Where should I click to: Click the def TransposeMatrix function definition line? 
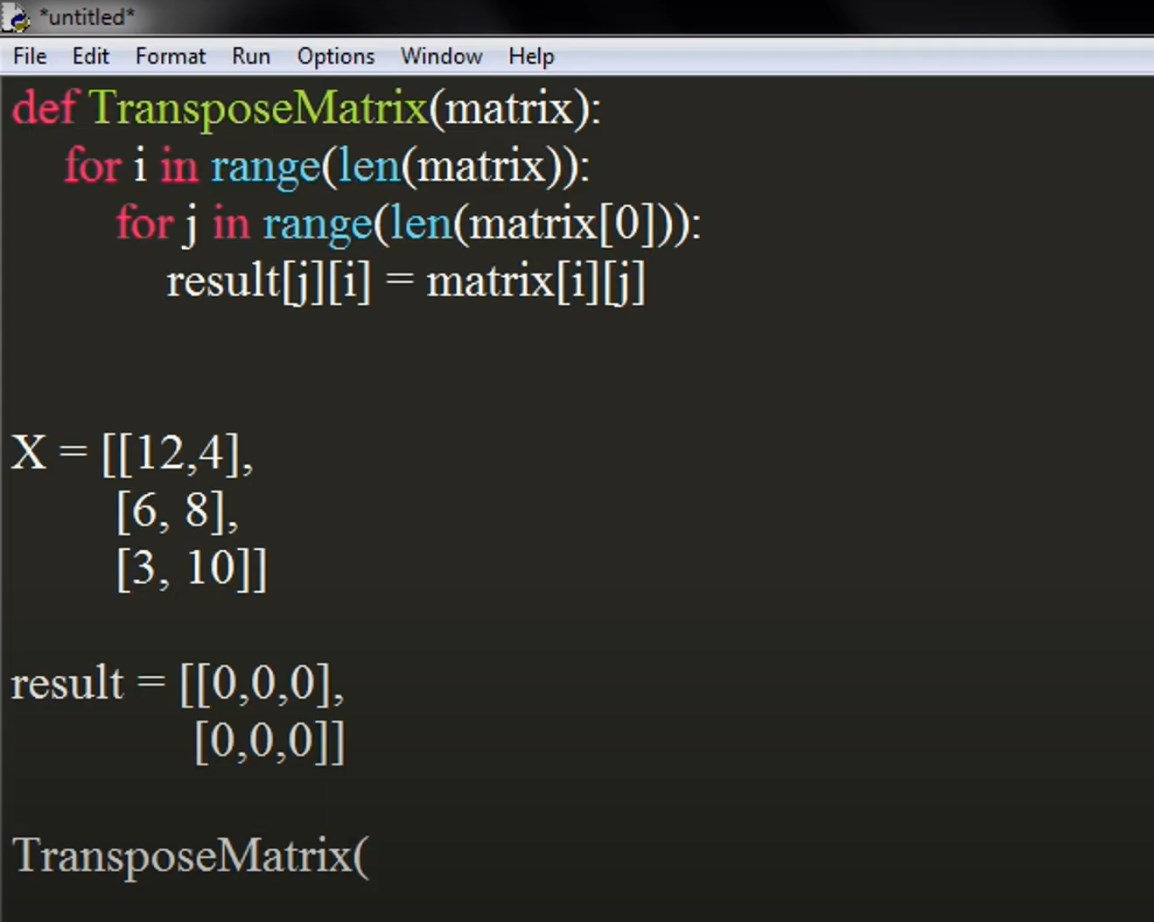coord(300,108)
